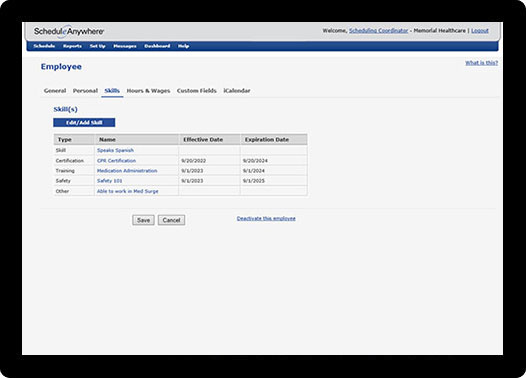Open the iCalendar tab
This screenshot has width=526, height=378.
[x=237, y=91]
